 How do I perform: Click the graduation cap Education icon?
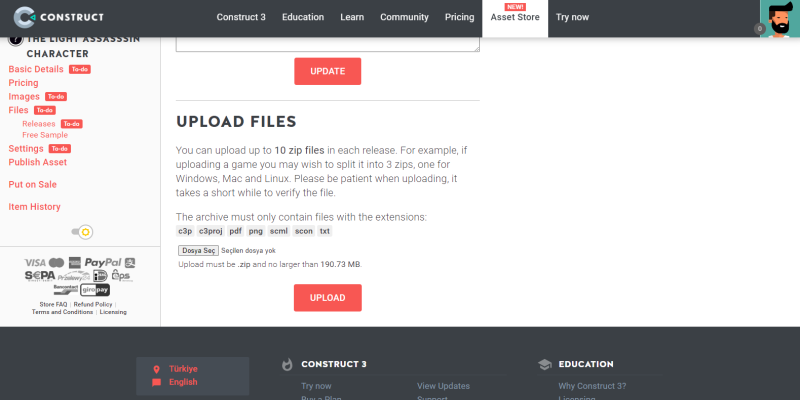point(545,364)
